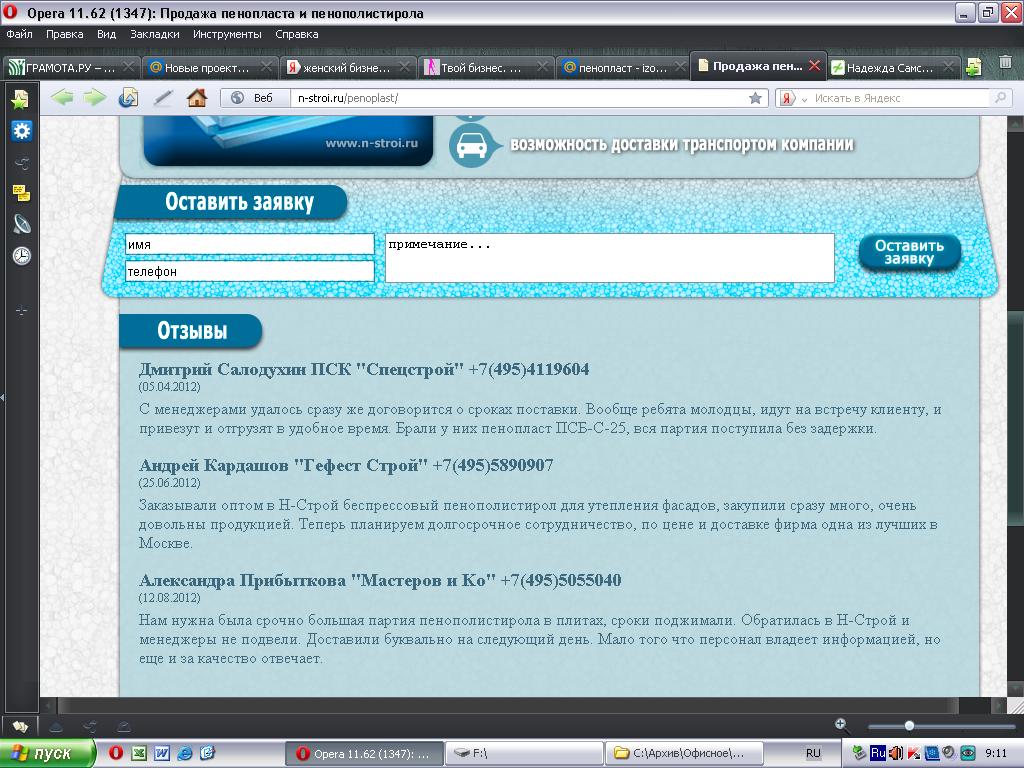The height and width of the screenshot is (768, 1024).
Task: Open the closed tabs trash can
Action: click(1006, 63)
